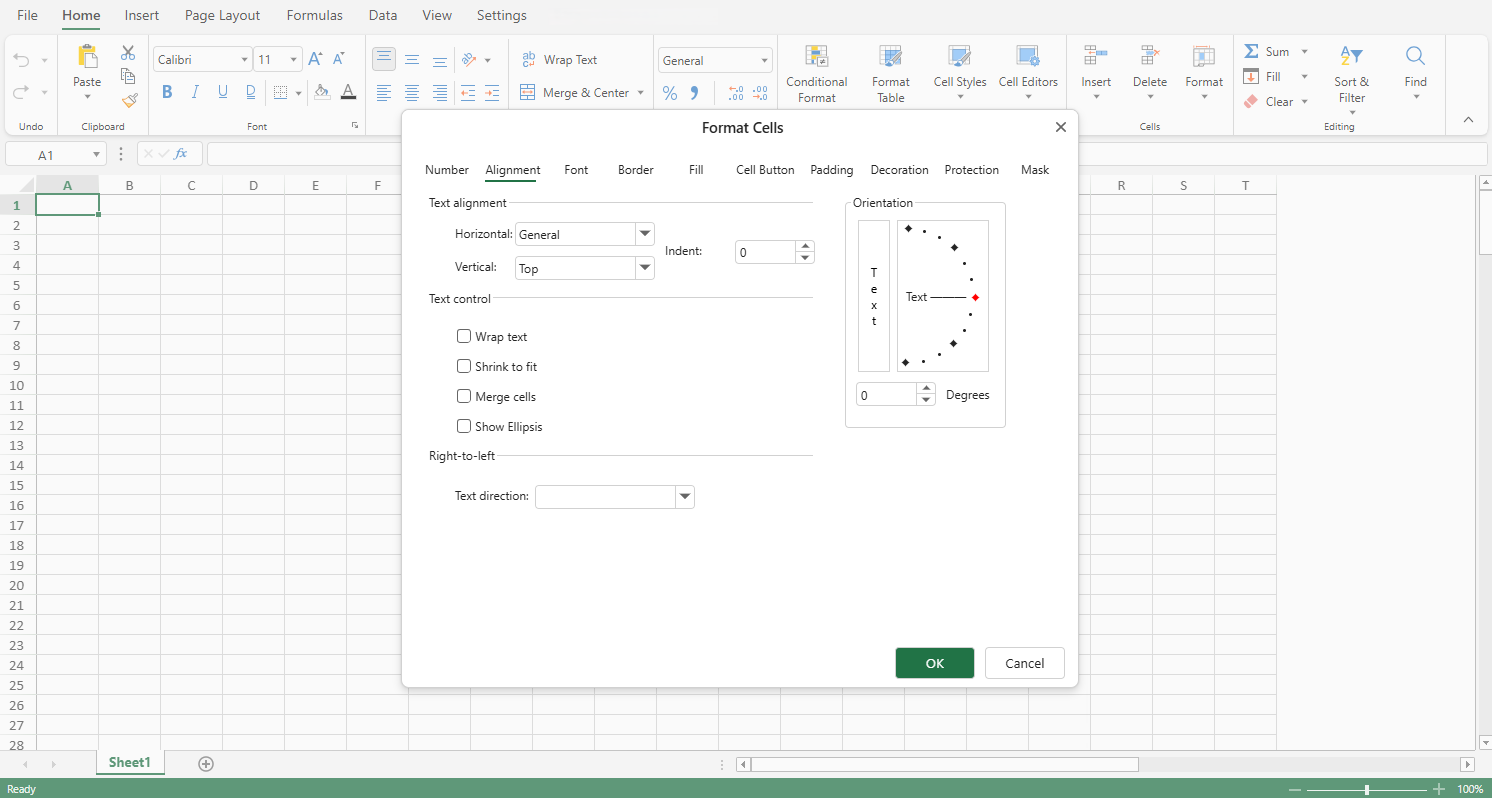Click the Copy icon in Clipboard group
The image size is (1492, 798).
point(128,76)
